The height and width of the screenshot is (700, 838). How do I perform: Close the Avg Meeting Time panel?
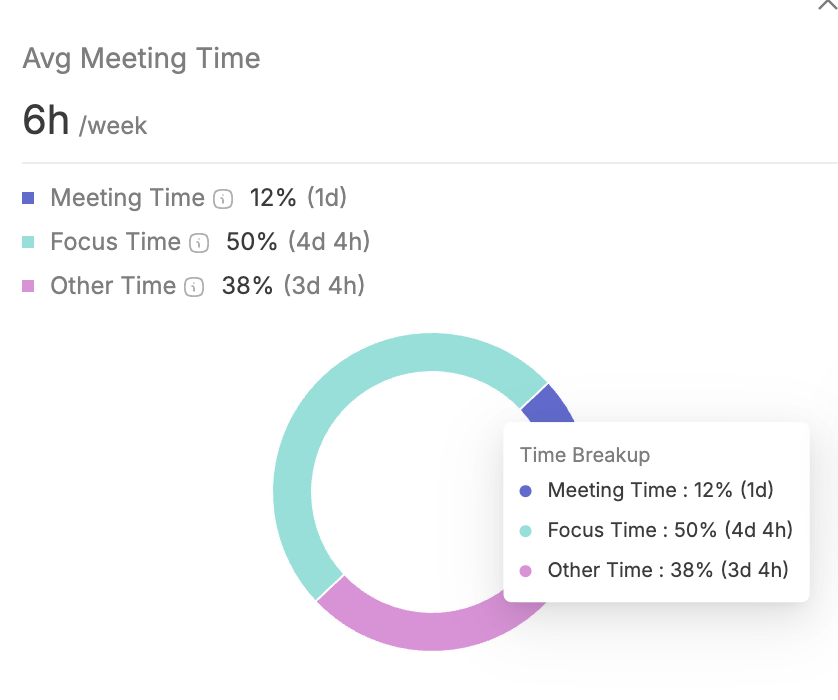tap(826, 4)
